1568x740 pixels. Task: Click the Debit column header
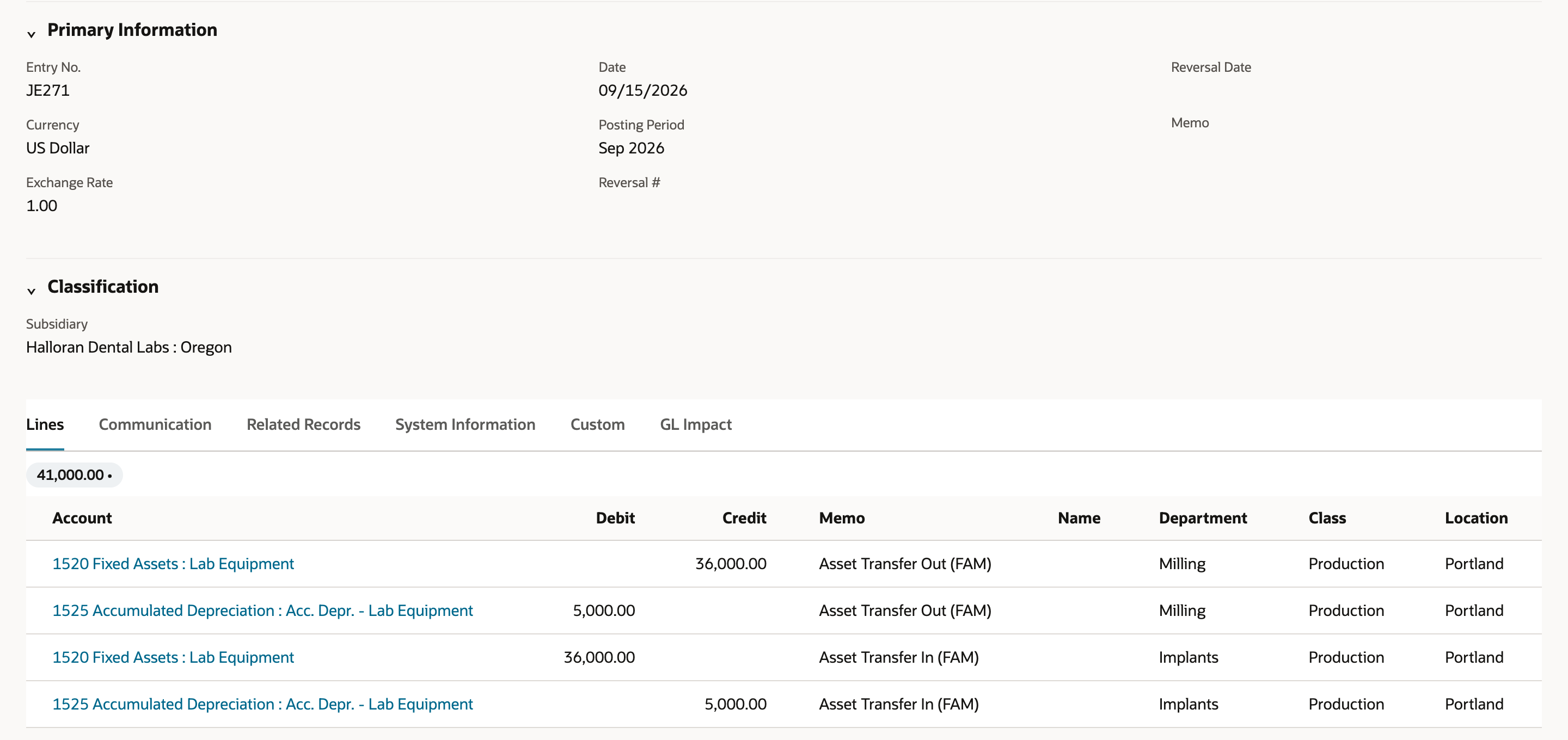tap(615, 518)
